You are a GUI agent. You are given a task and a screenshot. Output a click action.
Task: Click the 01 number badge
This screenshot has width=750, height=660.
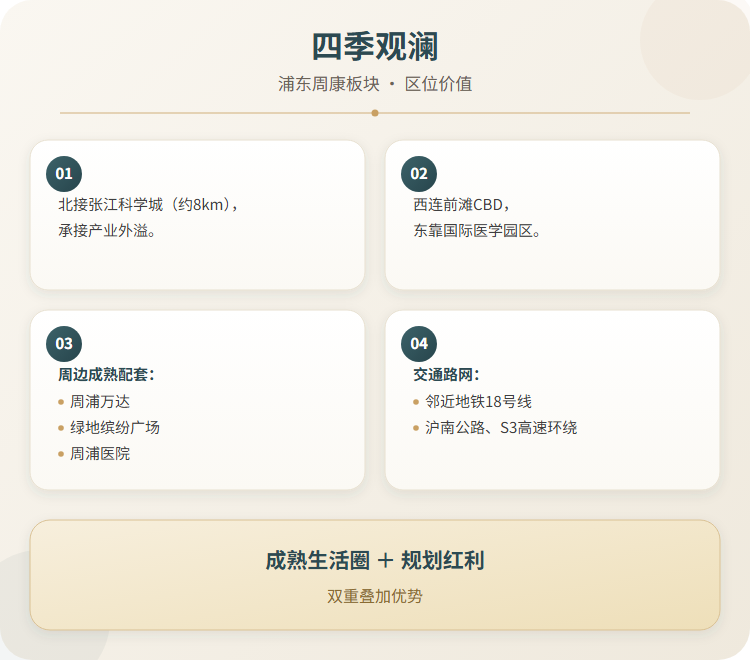(x=64, y=174)
